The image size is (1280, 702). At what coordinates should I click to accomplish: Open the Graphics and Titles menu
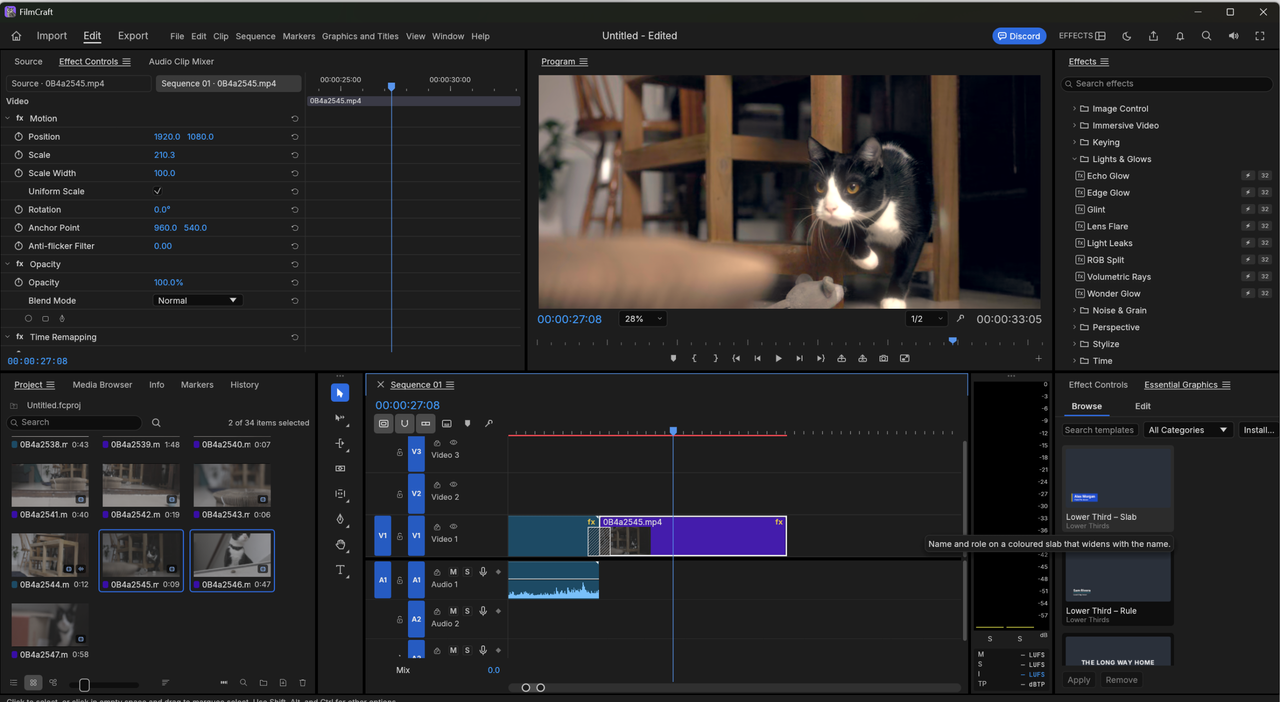360,36
